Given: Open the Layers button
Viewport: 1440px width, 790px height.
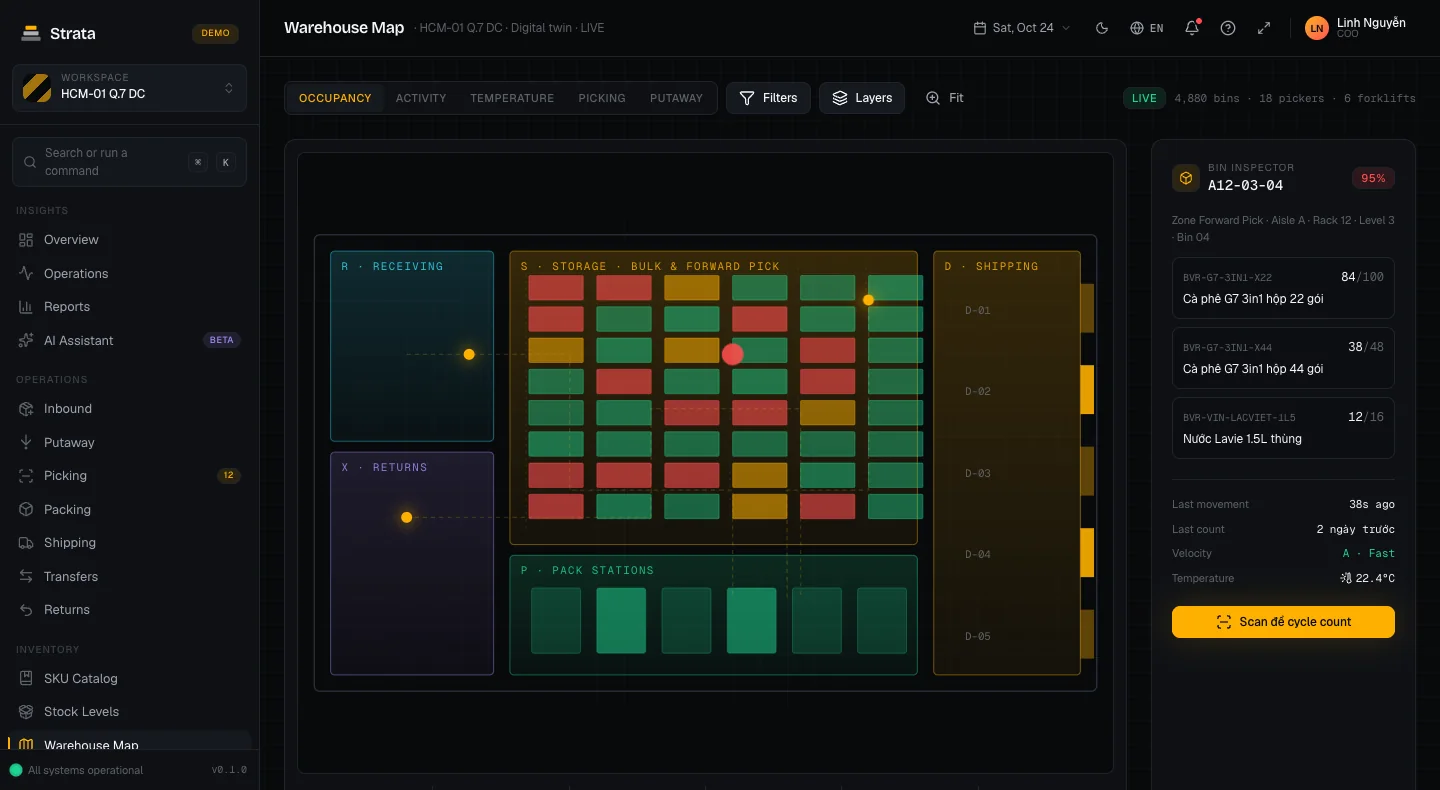Looking at the screenshot, I should 862,98.
